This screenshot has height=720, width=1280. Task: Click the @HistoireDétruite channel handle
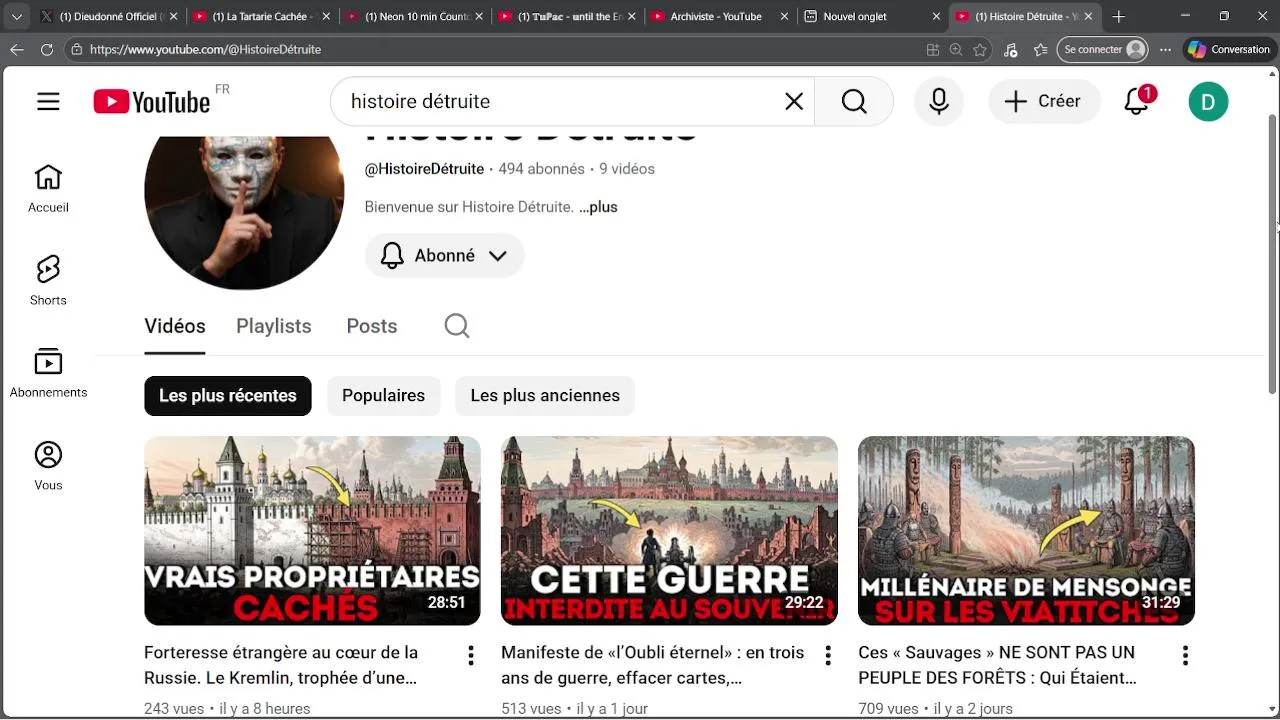424,169
